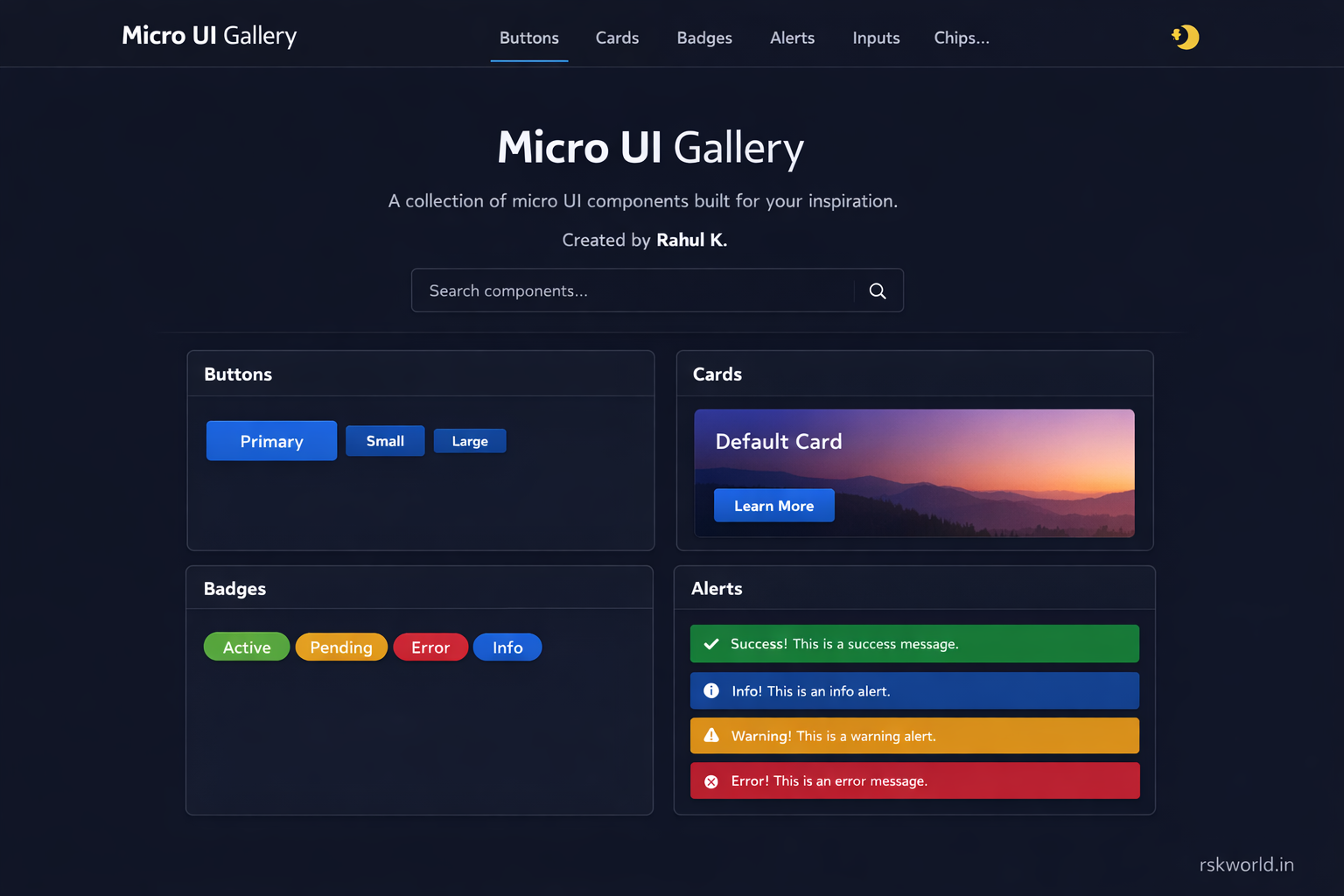
Task: Click the checkmark icon in the success alert
Action: tap(711, 643)
